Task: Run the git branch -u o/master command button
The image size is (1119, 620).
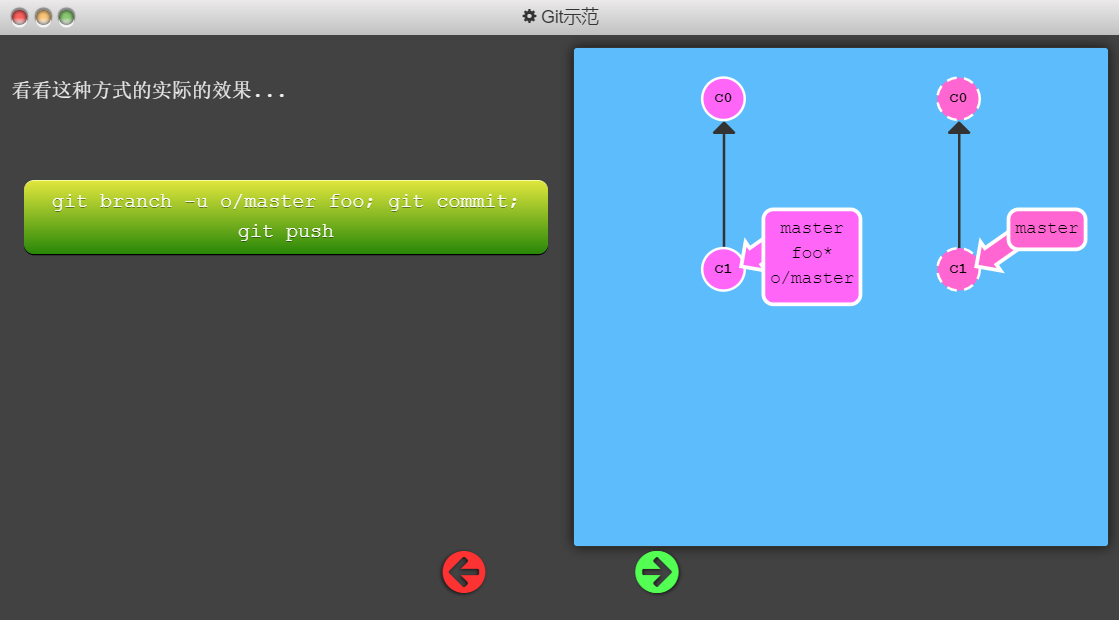Action: [286, 217]
